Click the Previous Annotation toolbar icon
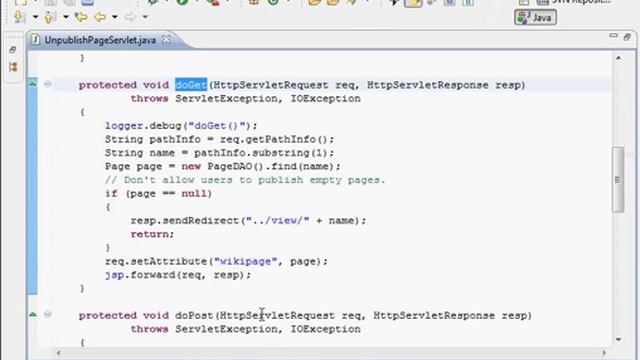The width and height of the screenshot is (640, 360). tap(49, 17)
